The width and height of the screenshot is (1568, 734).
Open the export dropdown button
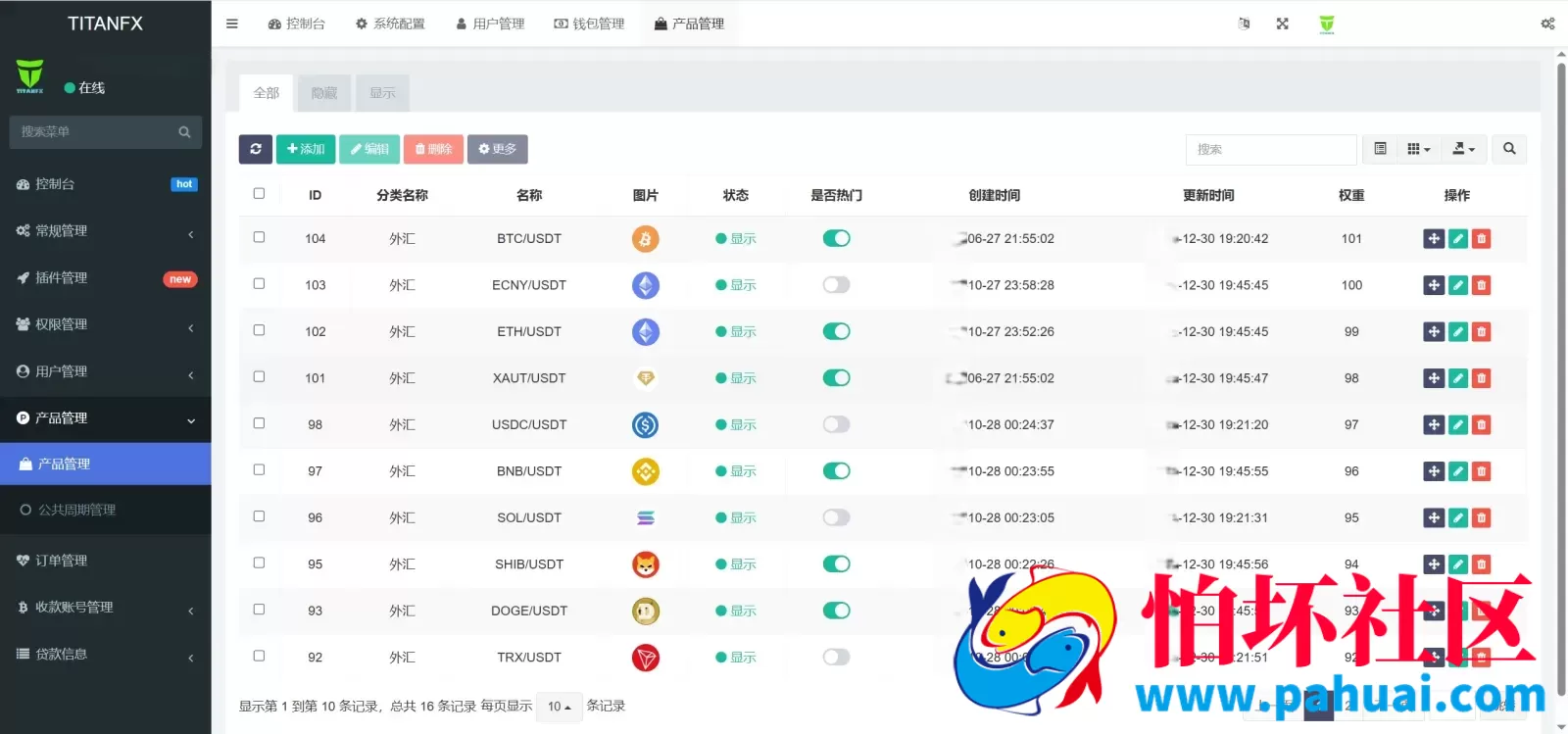(1464, 149)
